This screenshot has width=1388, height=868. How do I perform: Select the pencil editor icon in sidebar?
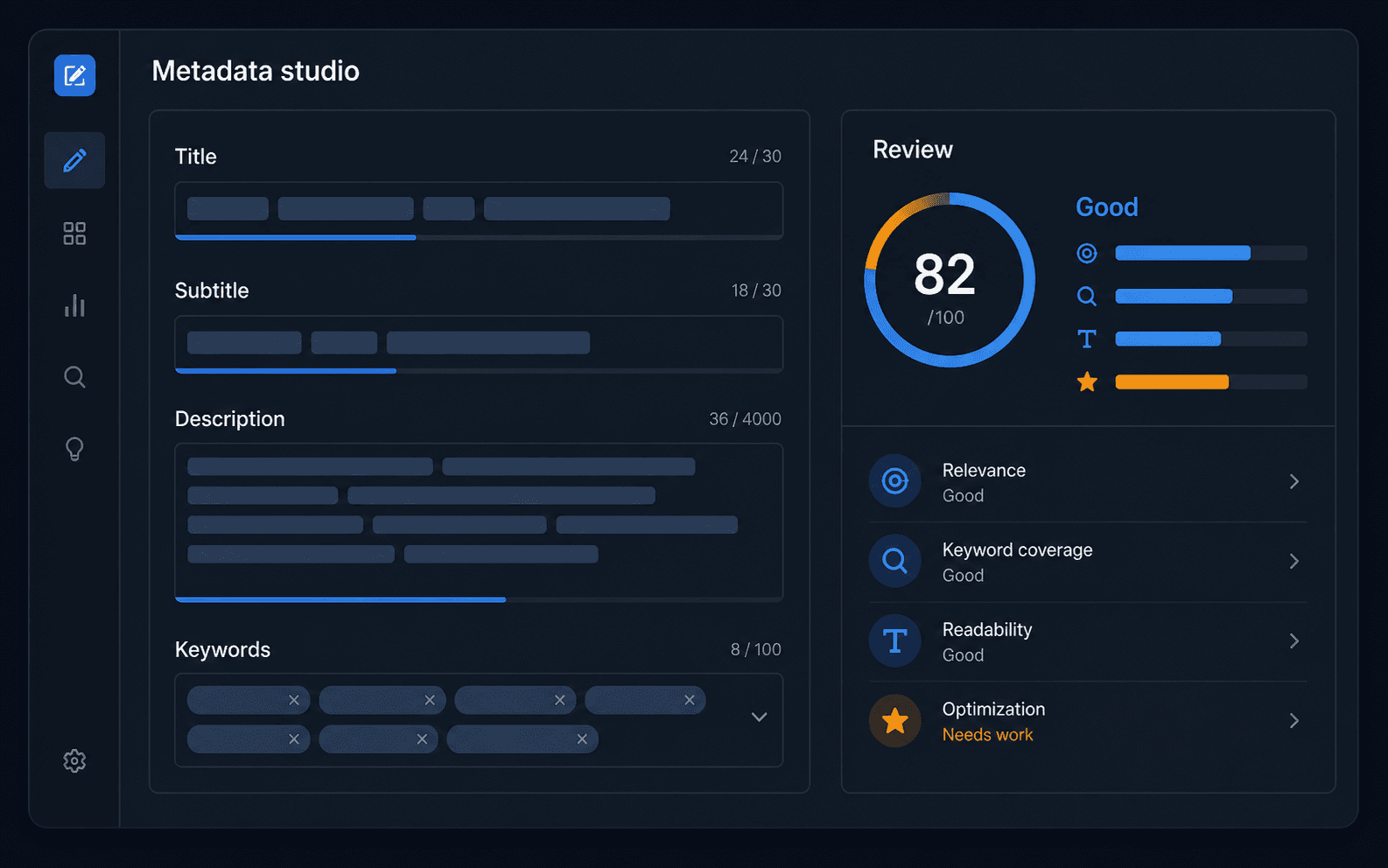[x=74, y=160]
